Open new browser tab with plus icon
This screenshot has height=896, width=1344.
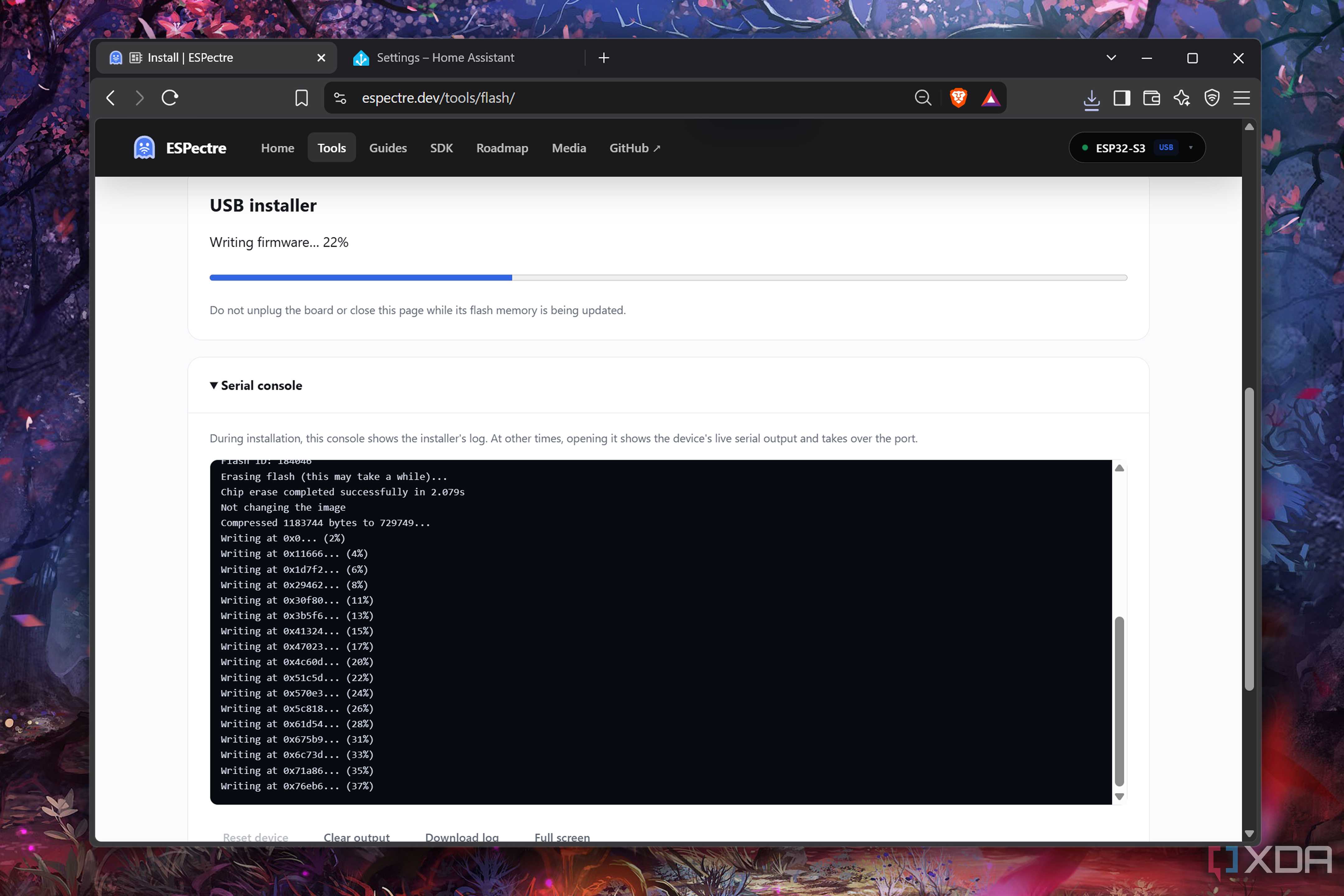click(604, 58)
